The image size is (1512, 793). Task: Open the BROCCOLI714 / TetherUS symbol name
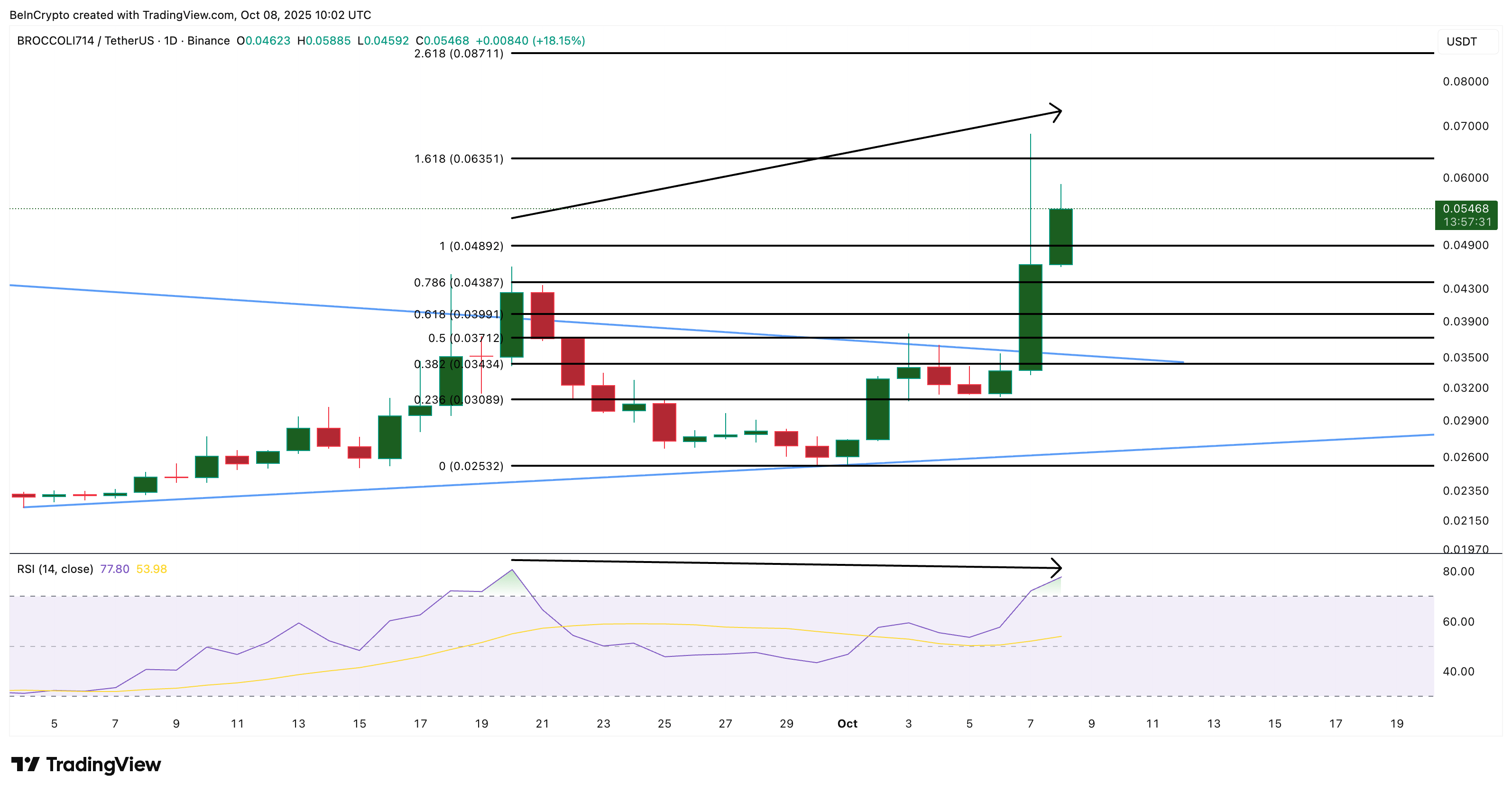click(x=87, y=40)
